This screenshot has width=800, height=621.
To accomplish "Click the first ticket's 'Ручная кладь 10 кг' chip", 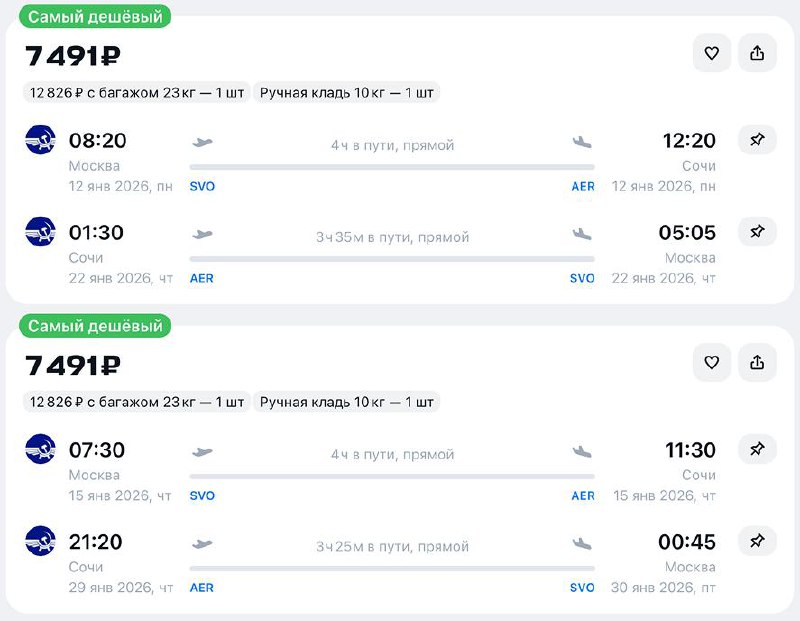I will click(347, 93).
